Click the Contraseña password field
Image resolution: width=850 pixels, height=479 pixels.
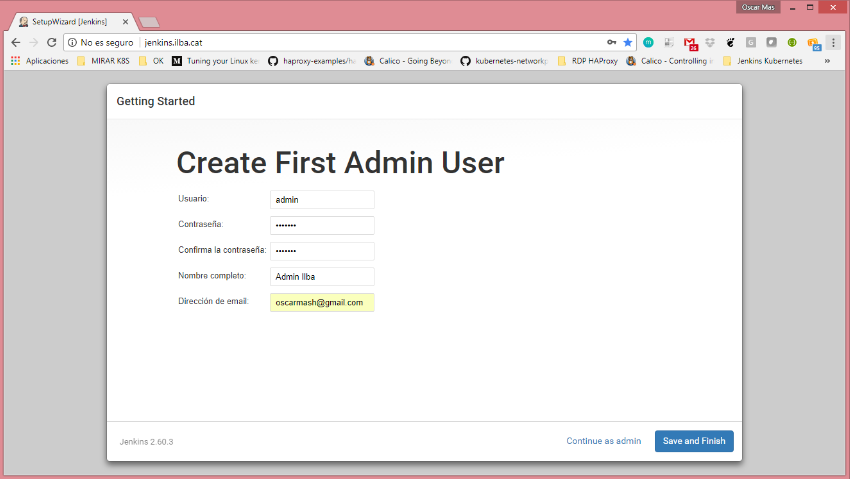[322, 225]
